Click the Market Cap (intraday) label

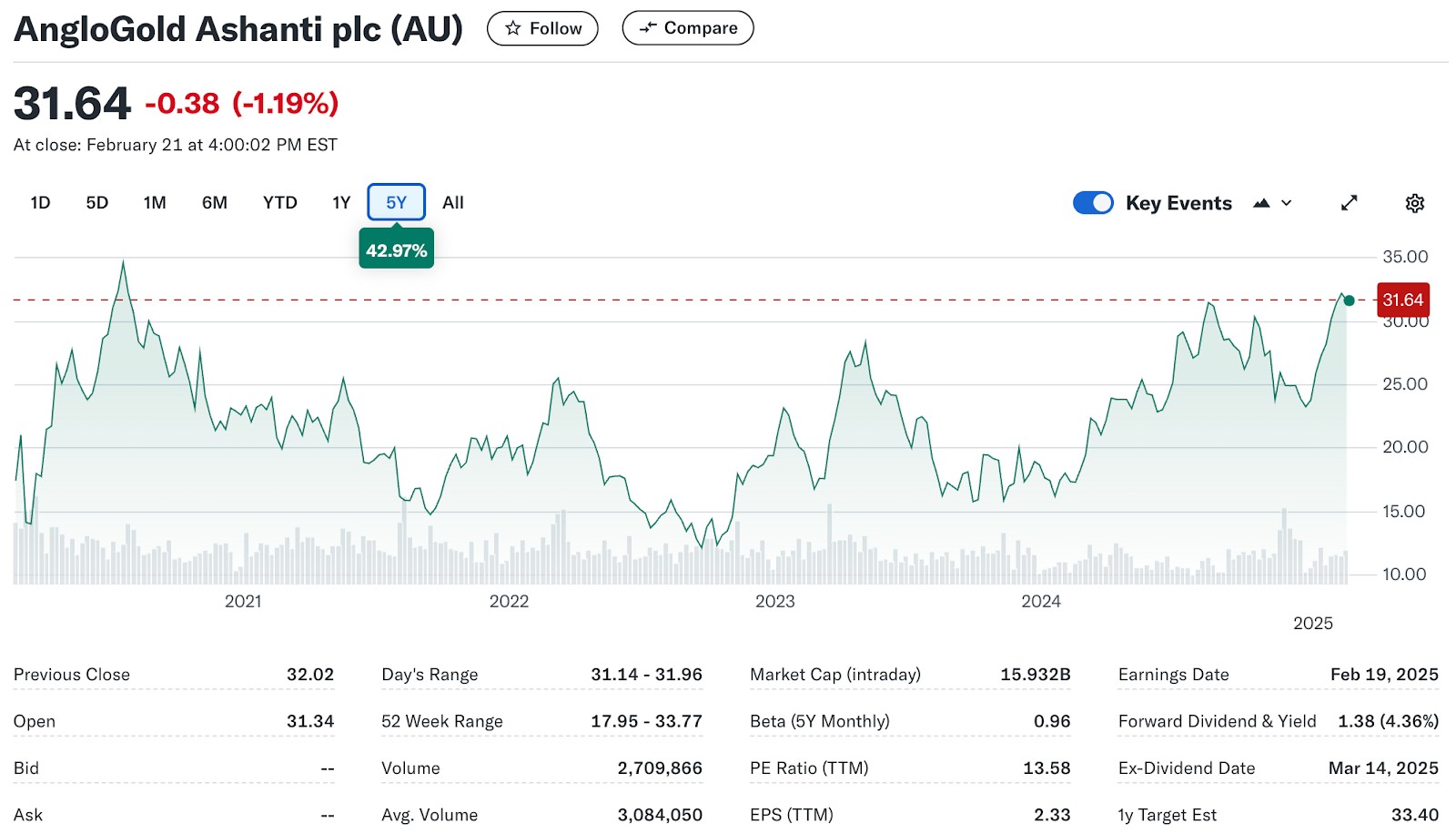835,675
